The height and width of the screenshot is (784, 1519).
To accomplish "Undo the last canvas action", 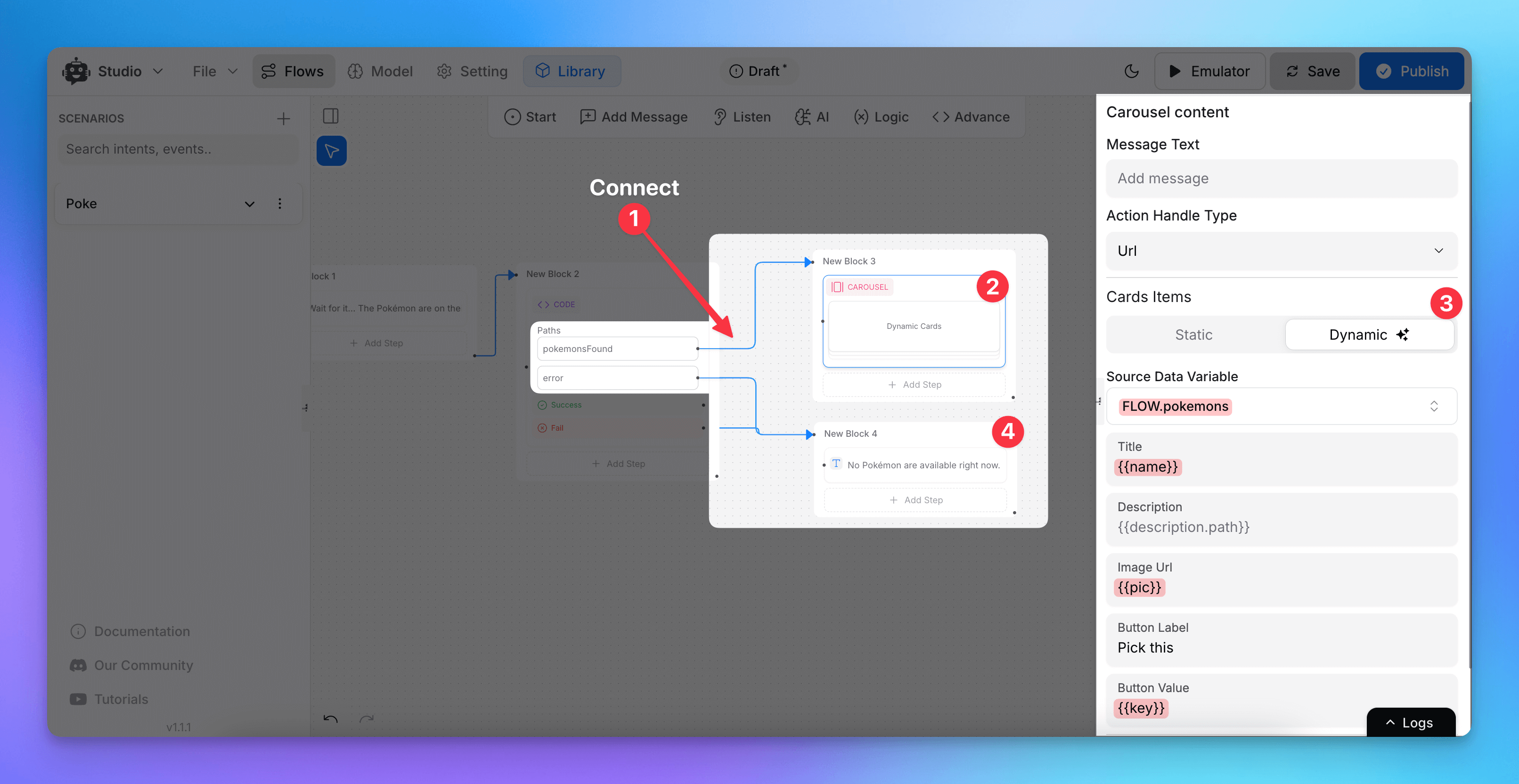I will pos(331,719).
